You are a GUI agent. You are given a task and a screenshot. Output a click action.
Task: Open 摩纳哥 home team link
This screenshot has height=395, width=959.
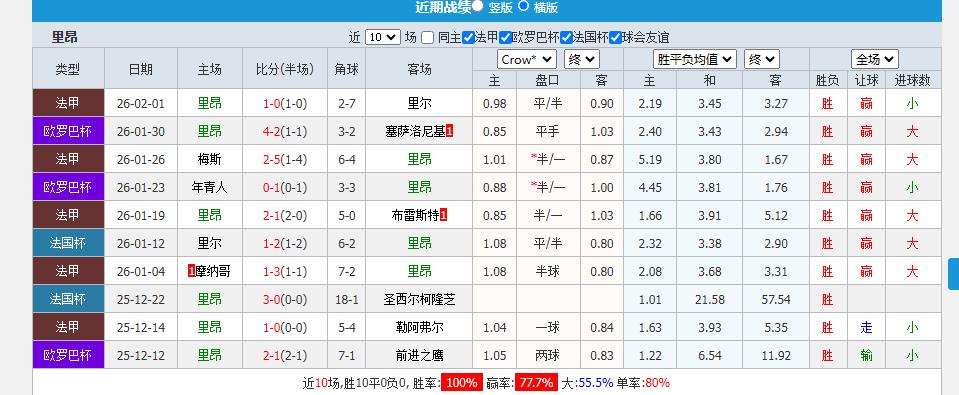coord(213,271)
